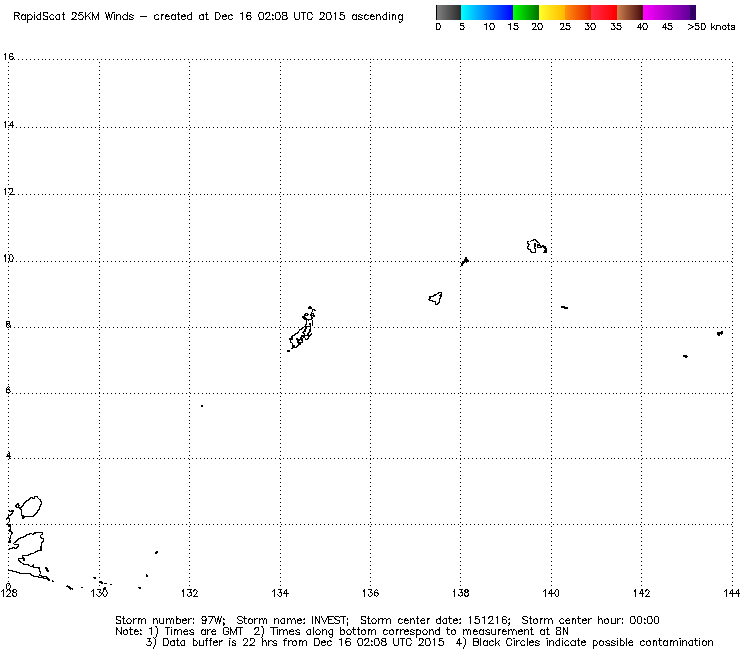Click the 'Times are GMT' note

203,632
